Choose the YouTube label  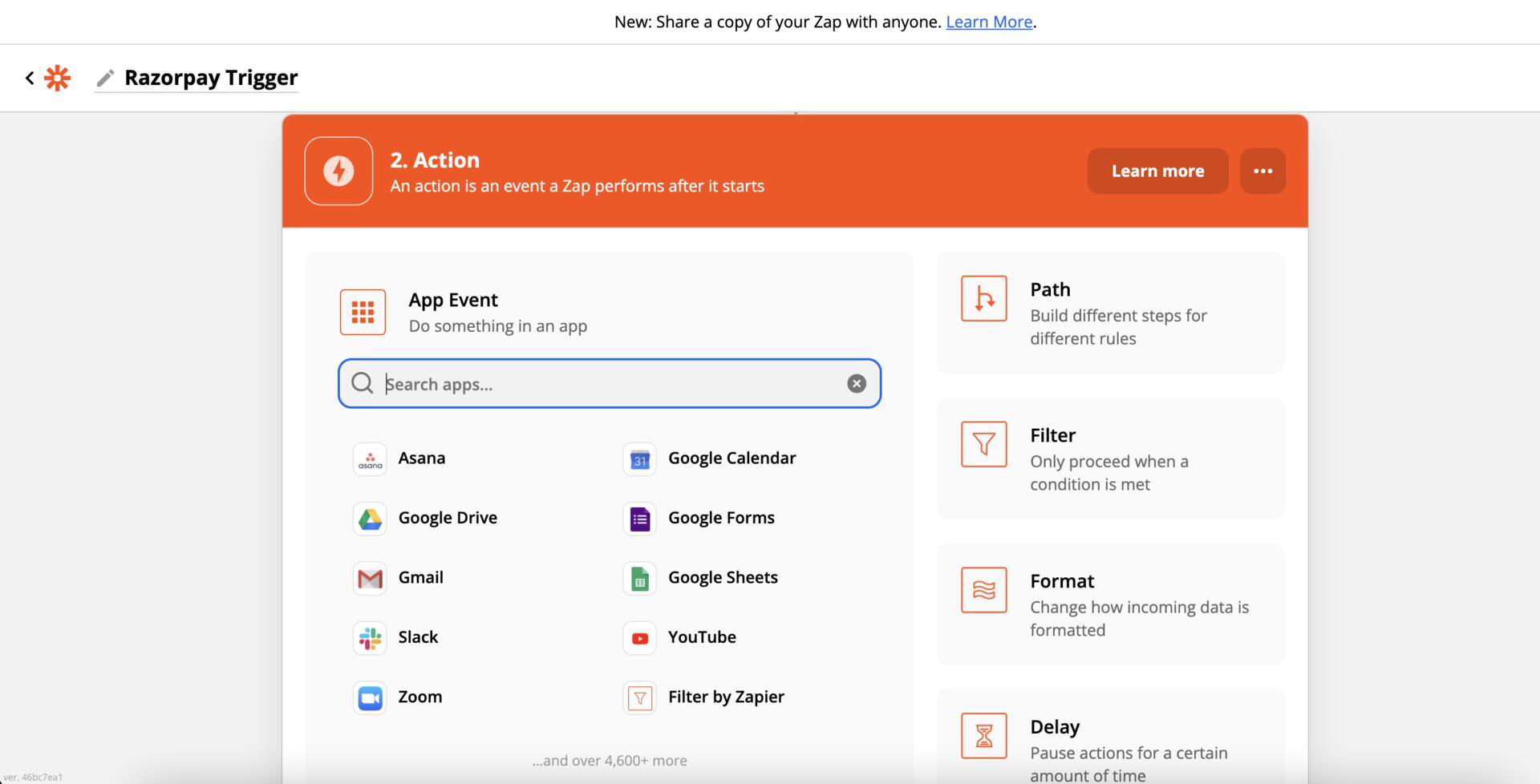702,636
